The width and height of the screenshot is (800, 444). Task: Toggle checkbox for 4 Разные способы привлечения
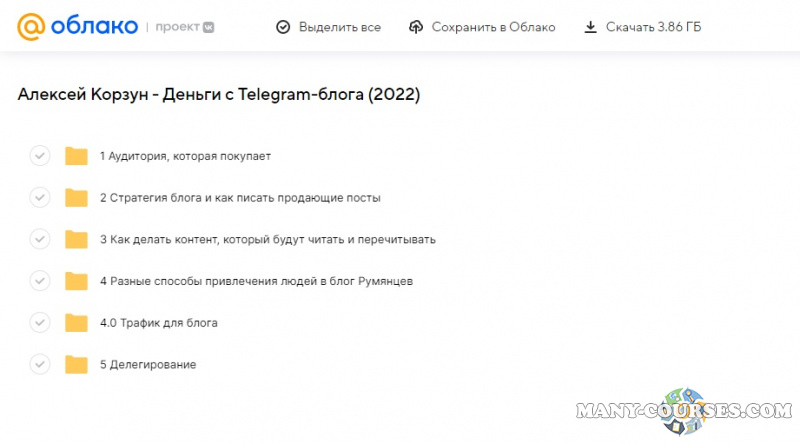coord(40,281)
